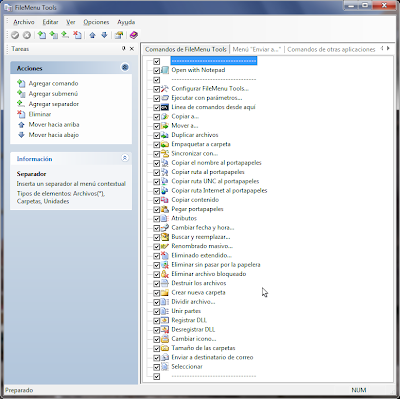The width and height of the screenshot is (400, 399).
Task: Select the Comandos de FileMenu Tools tab
Action: pos(186,49)
